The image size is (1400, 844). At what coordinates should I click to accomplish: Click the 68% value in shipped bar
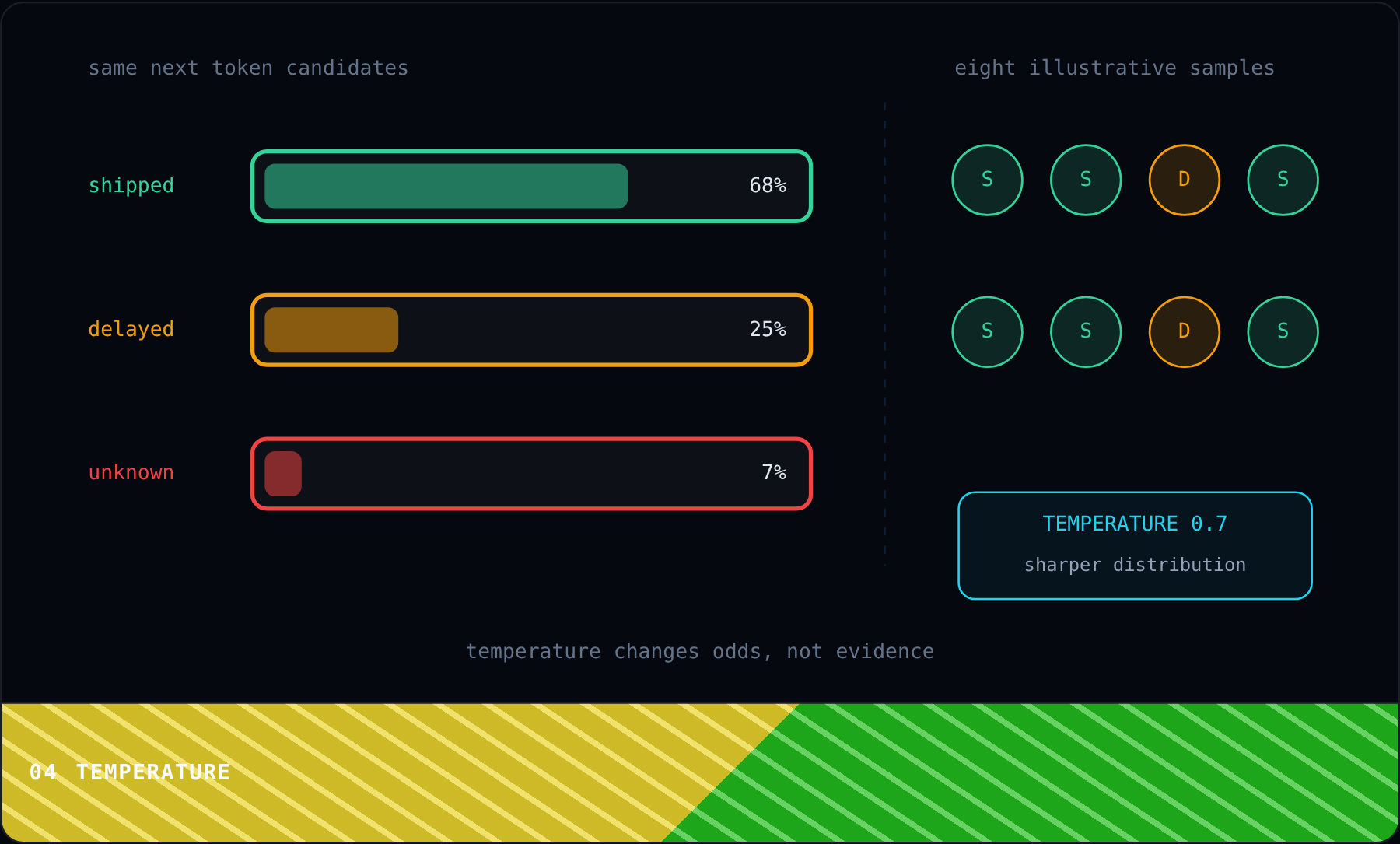[x=768, y=185]
